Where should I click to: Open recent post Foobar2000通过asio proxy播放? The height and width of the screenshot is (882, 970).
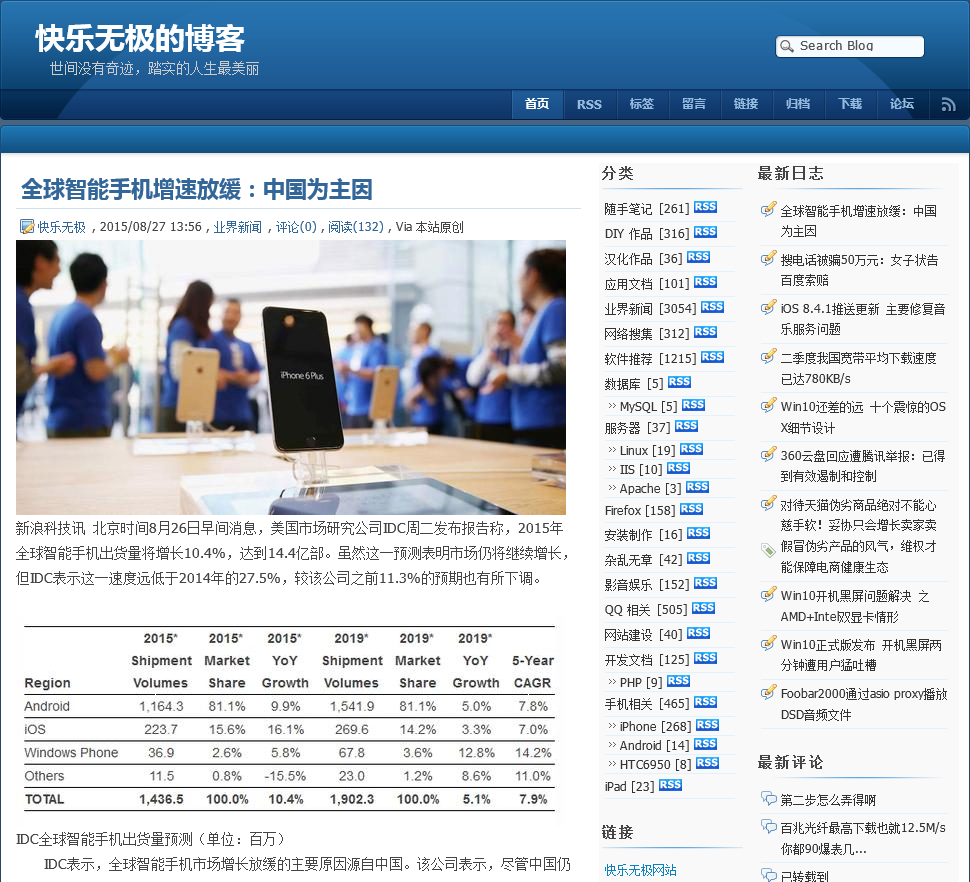pyautogui.click(x=864, y=704)
